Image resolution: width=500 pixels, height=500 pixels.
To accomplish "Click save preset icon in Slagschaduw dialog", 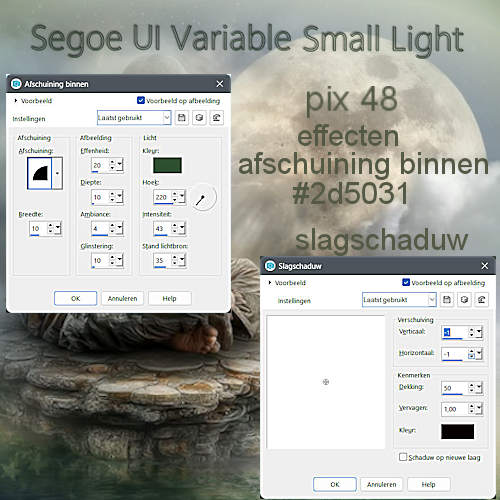I will click(447, 300).
